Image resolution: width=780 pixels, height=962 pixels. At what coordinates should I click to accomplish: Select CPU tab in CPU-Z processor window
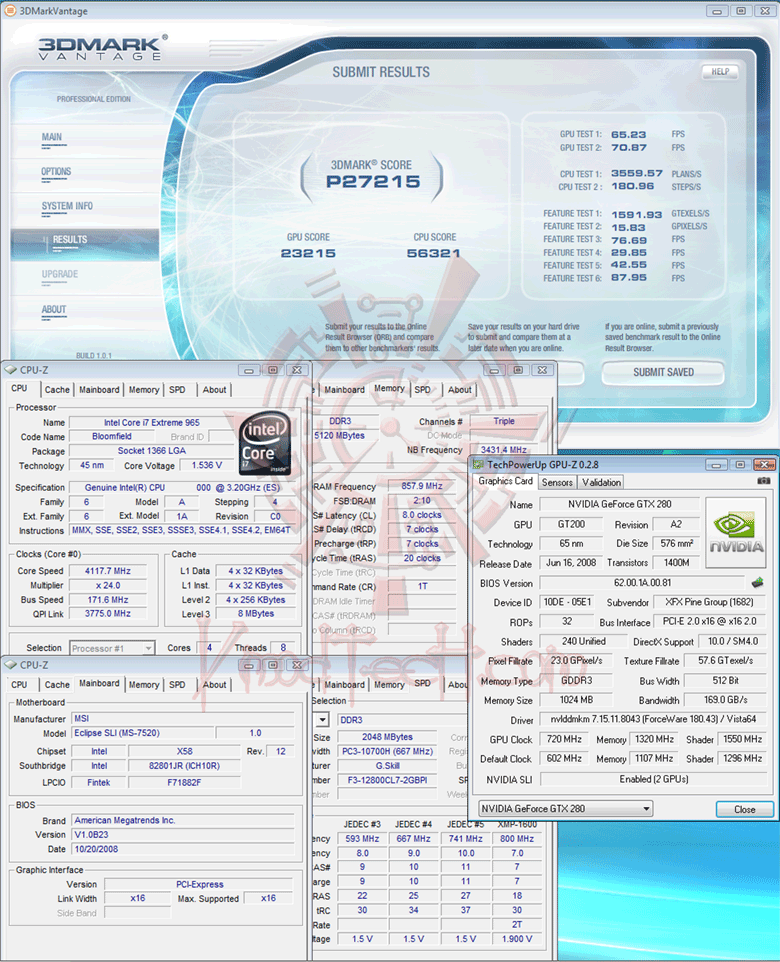tap(20, 388)
